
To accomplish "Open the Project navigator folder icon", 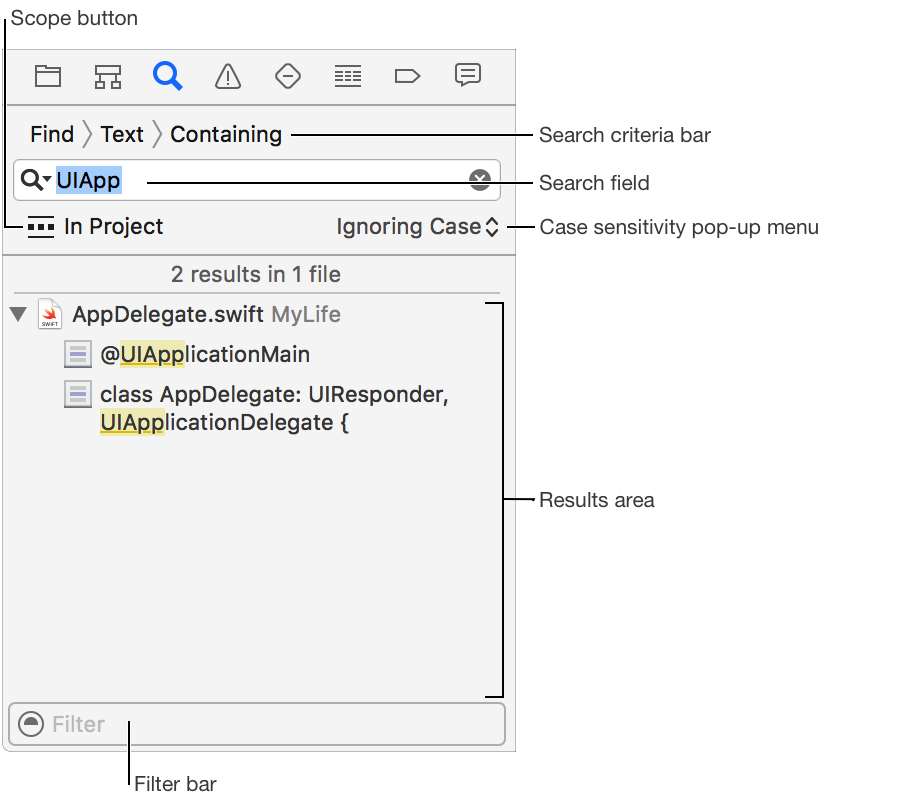I will 48,76.
